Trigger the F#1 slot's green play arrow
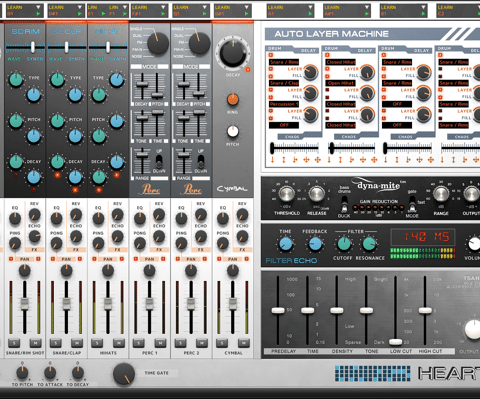 click(x=163, y=14)
